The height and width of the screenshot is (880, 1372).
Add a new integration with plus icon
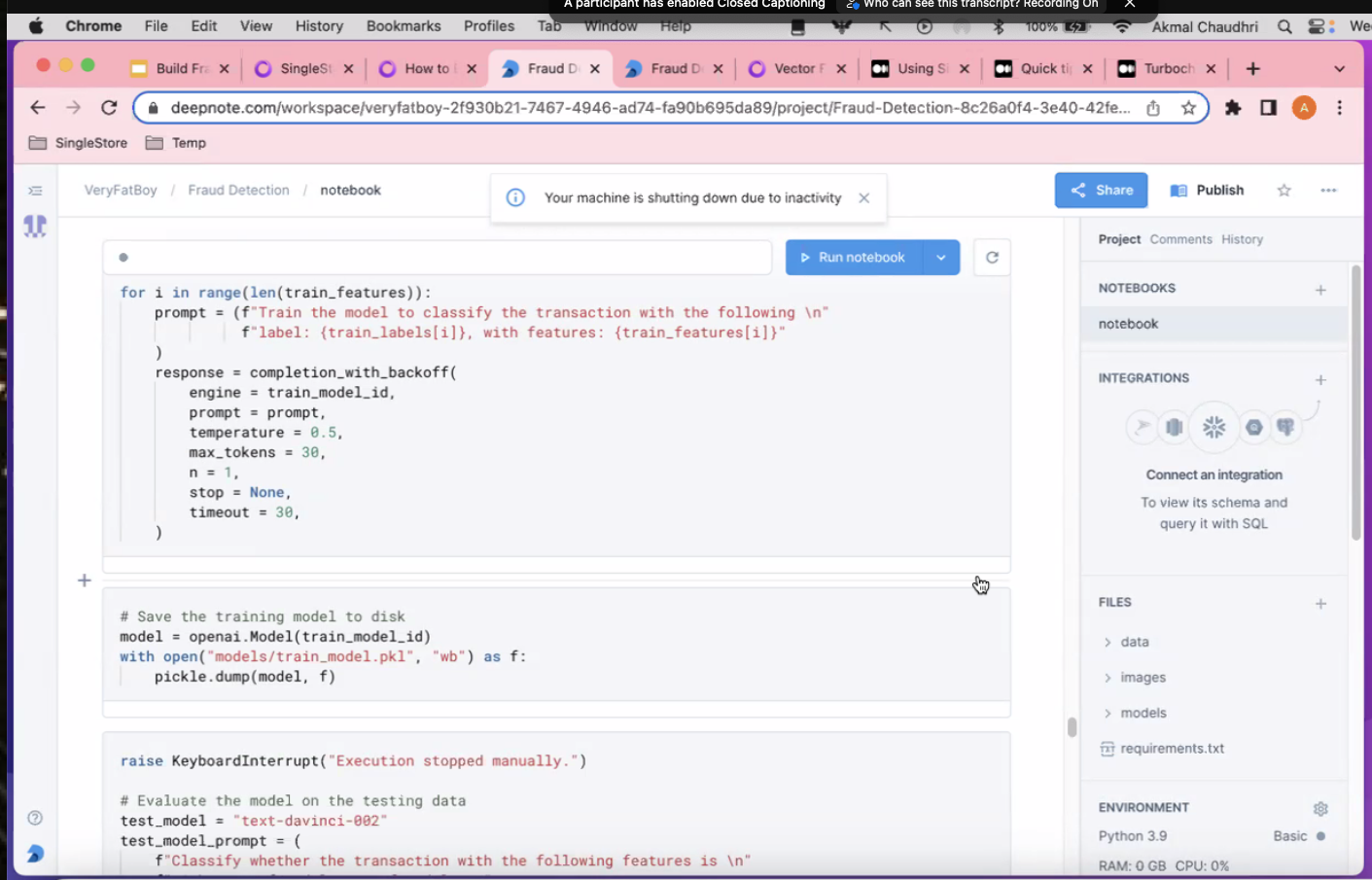click(x=1320, y=379)
